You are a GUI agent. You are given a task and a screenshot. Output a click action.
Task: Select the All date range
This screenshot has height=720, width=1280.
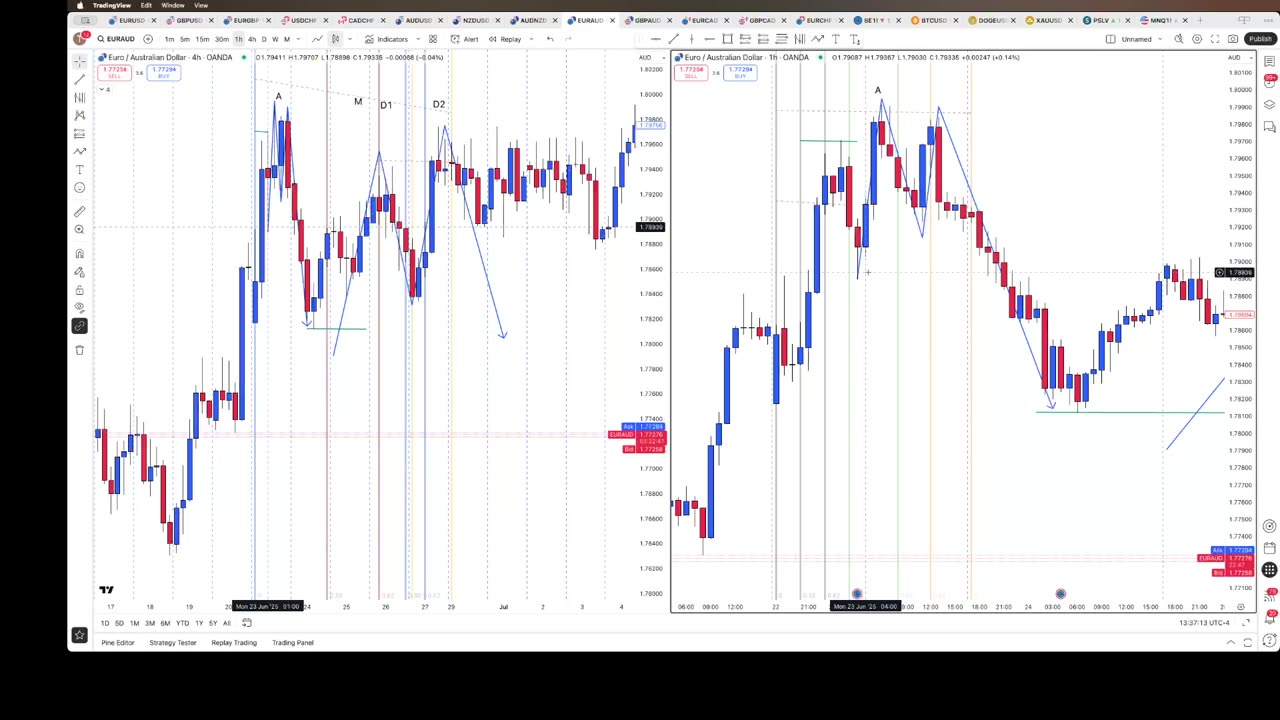pyautogui.click(x=226, y=623)
